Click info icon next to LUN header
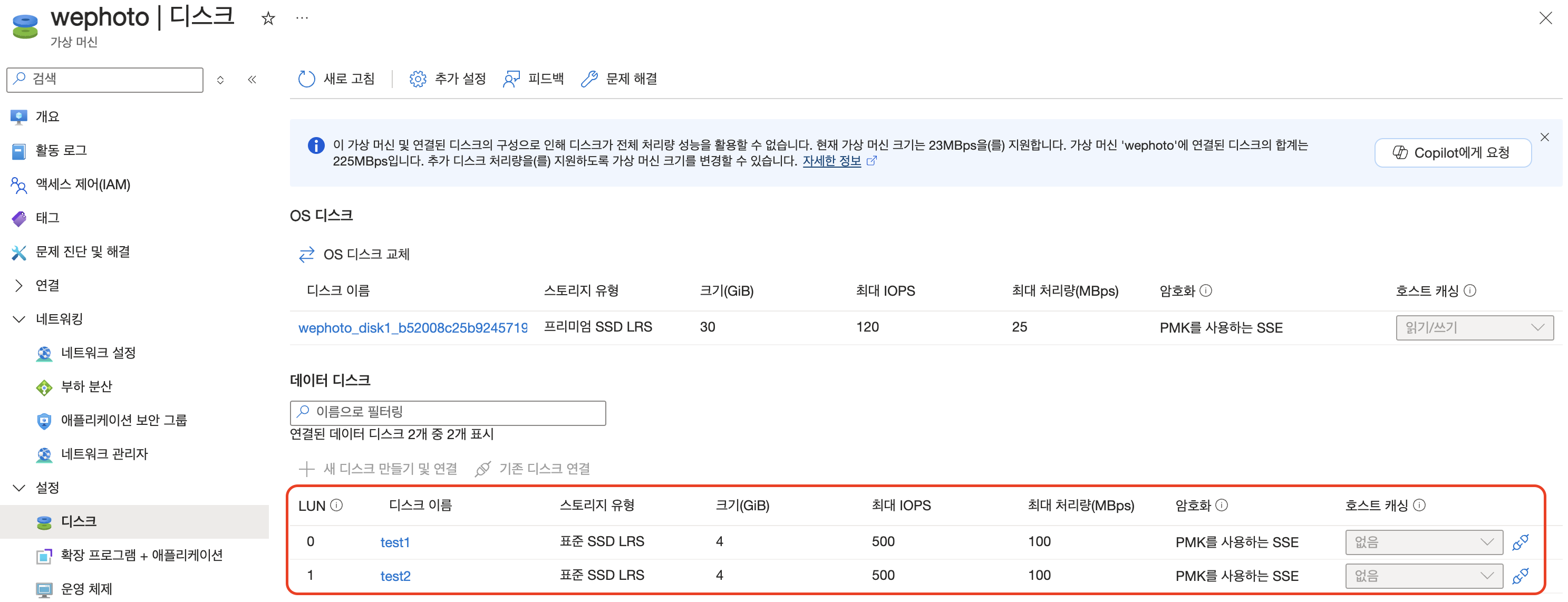 [x=336, y=505]
